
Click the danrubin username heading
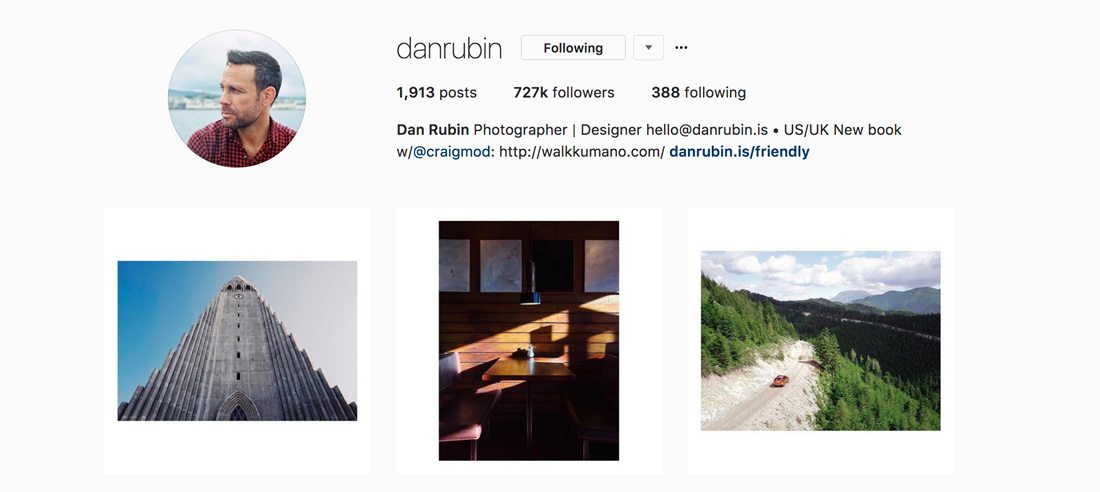[449, 48]
